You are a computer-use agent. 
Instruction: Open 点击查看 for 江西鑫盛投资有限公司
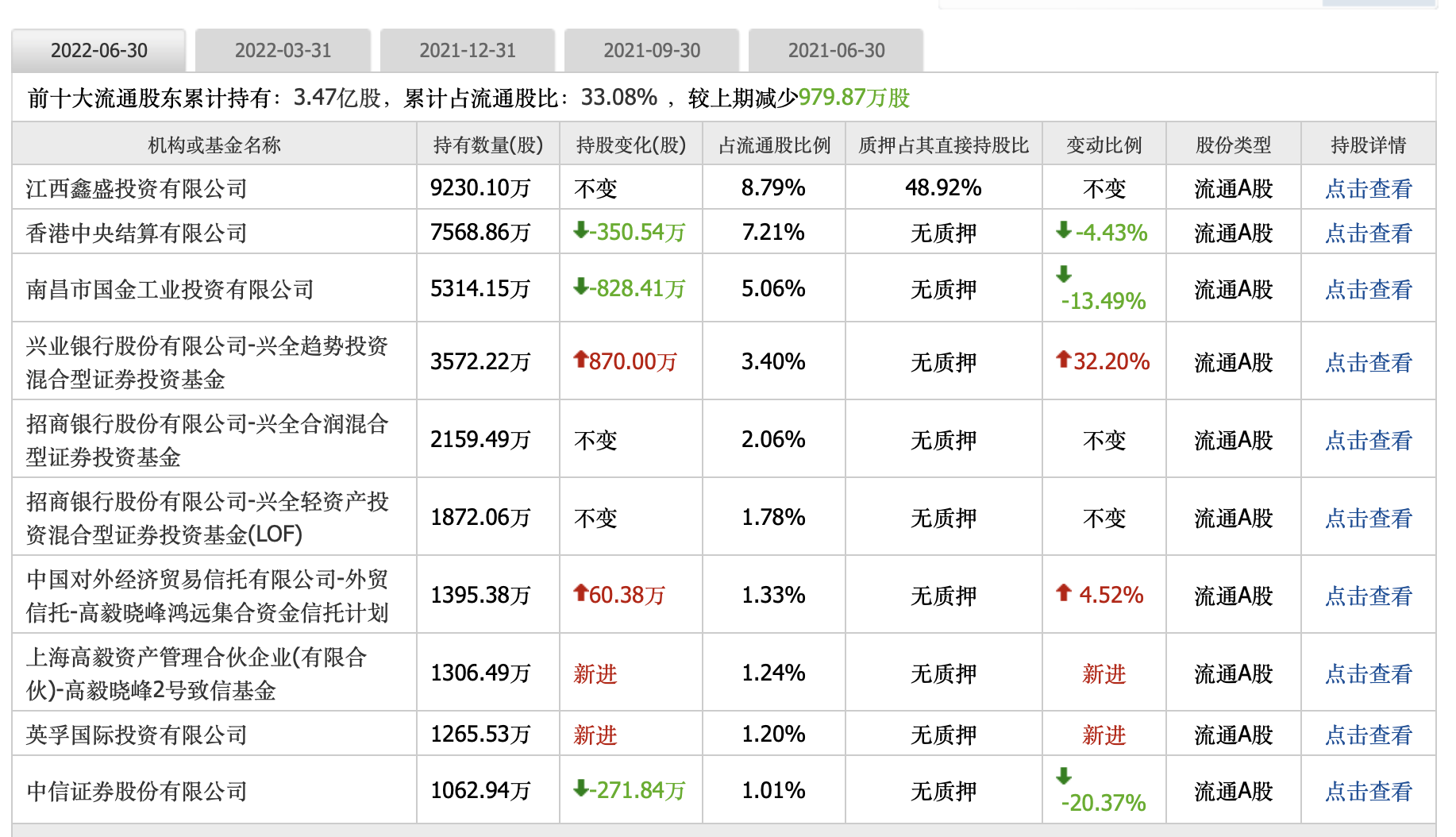point(1368,188)
